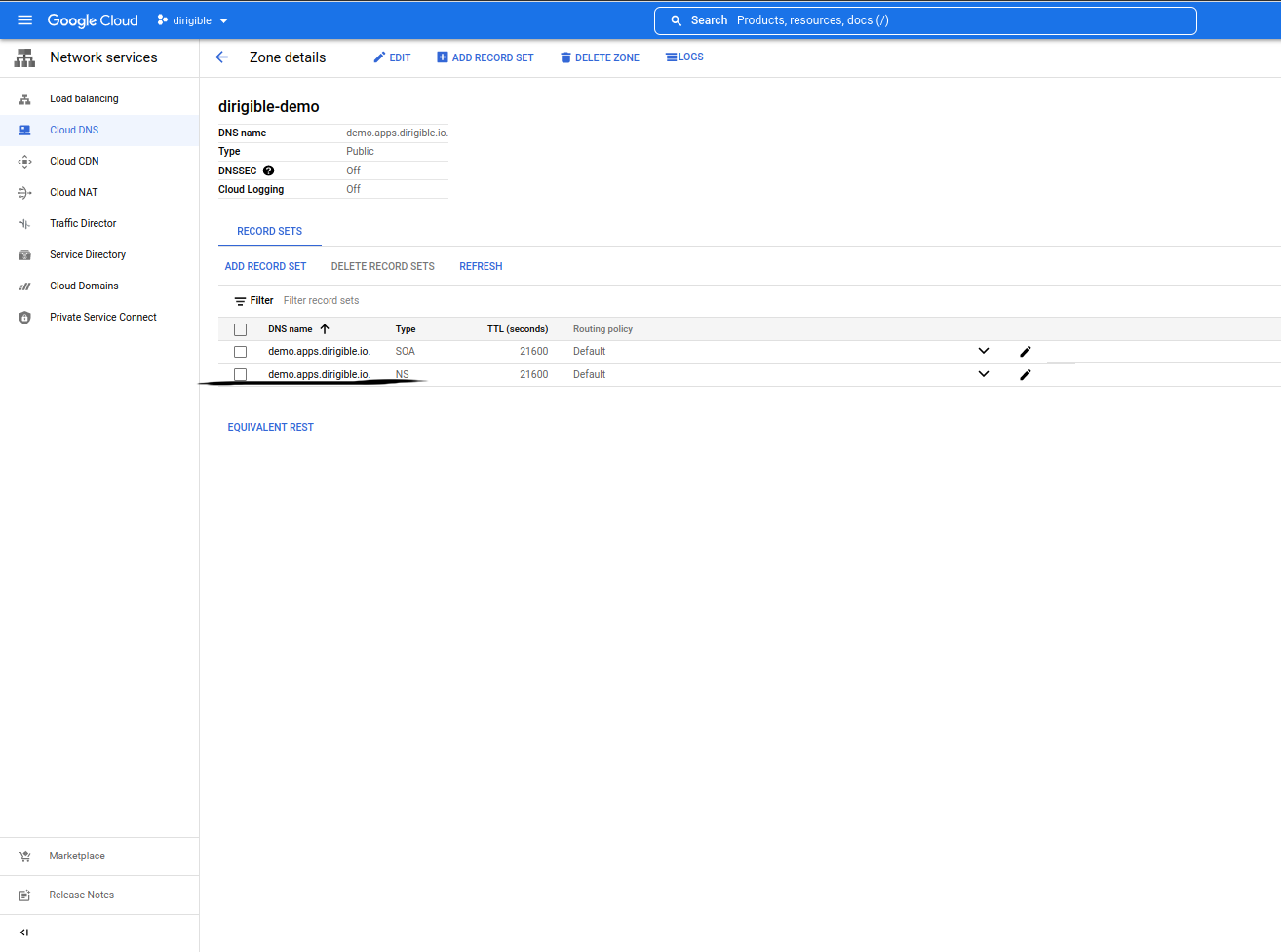Viewport: 1281px width, 952px height.
Task: Click demo.apps.dirigible.io. in the SOA row
Action: click(319, 352)
